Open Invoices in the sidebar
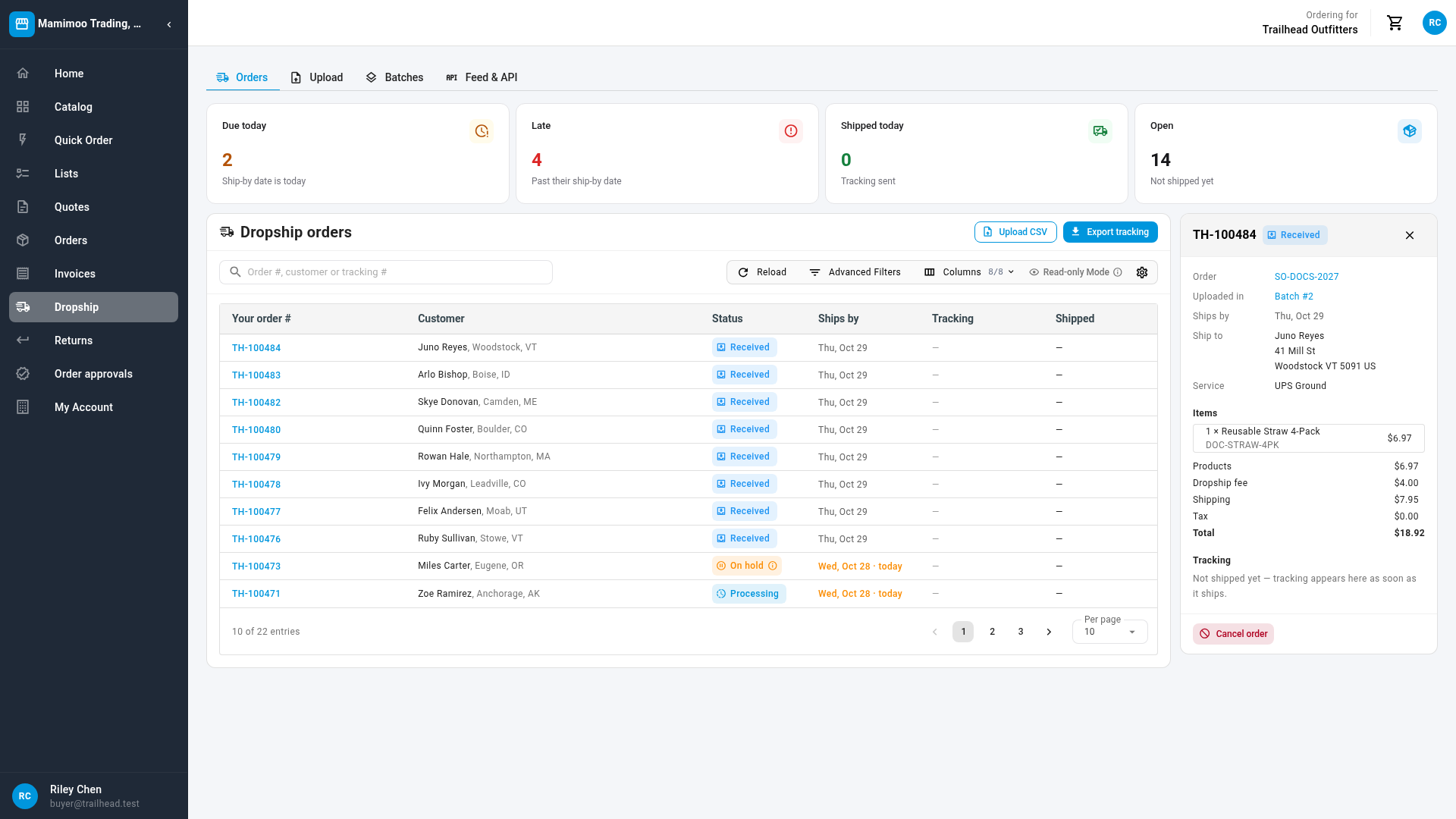The image size is (1456, 819). pos(93,274)
